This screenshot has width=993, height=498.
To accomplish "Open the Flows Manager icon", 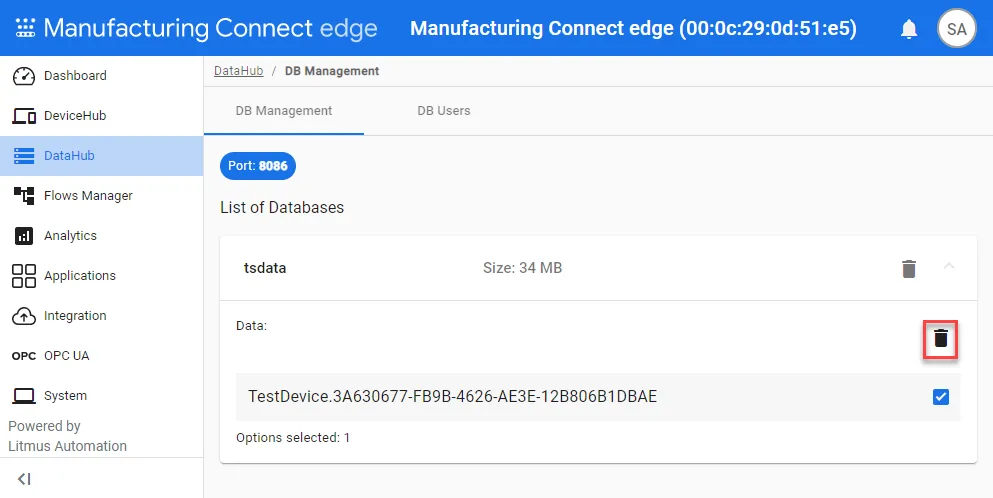I will [24, 196].
